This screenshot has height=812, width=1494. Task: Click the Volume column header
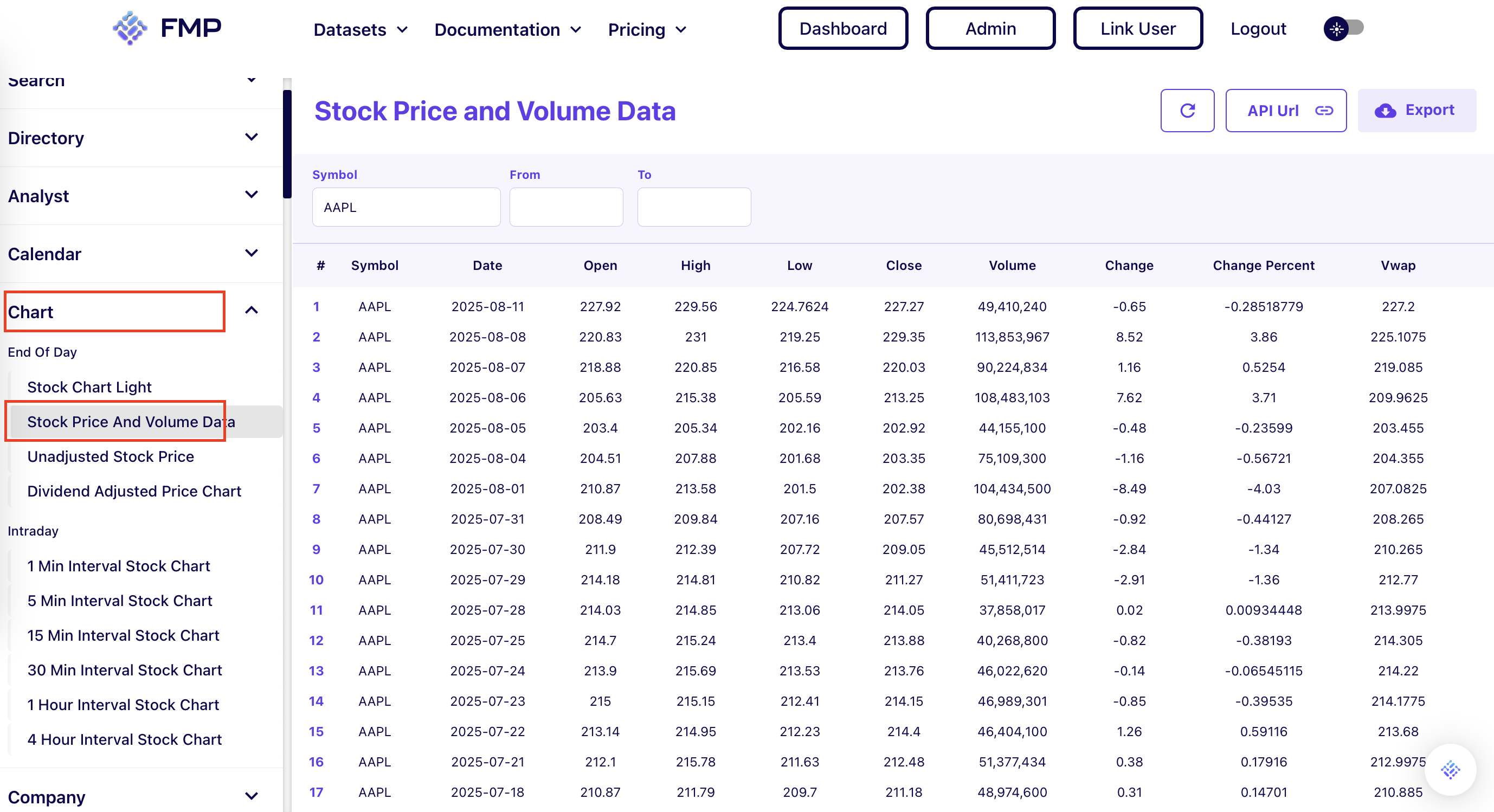1012,265
